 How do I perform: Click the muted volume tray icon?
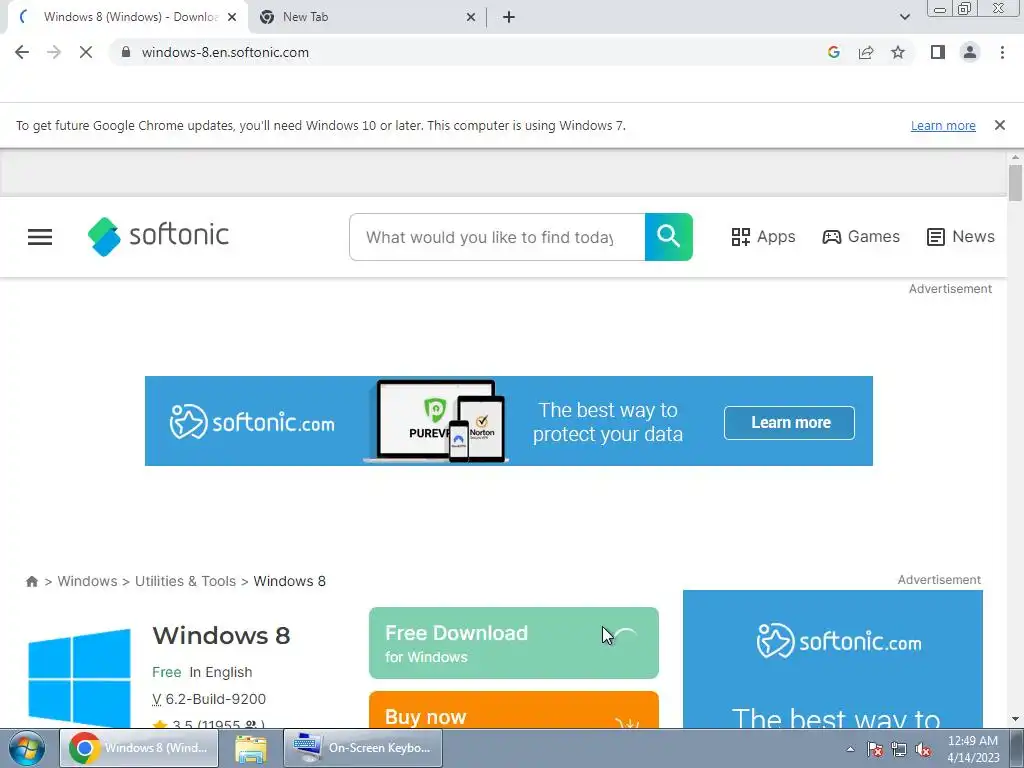click(923, 749)
